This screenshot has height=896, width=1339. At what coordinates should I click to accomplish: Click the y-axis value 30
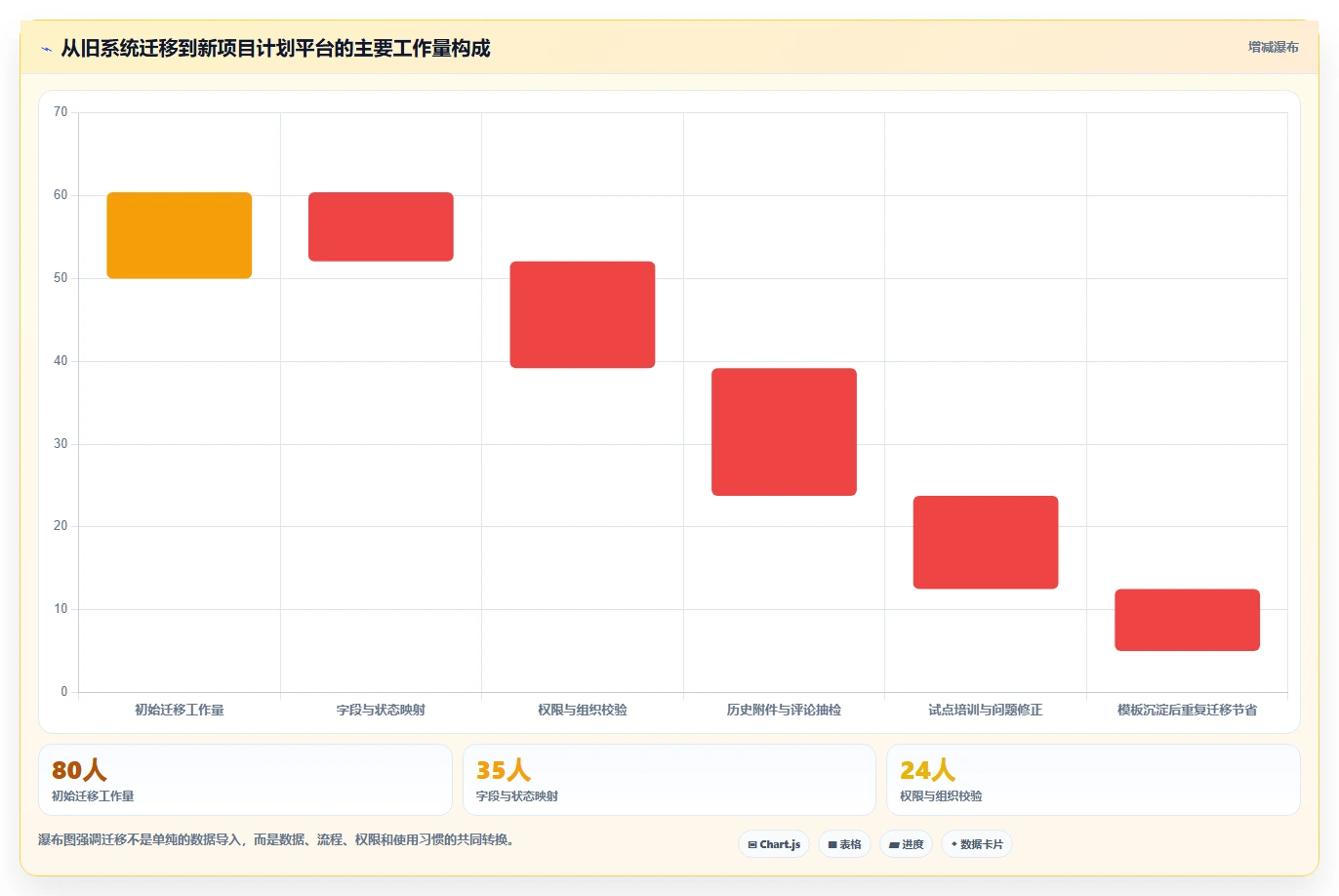(x=61, y=444)
